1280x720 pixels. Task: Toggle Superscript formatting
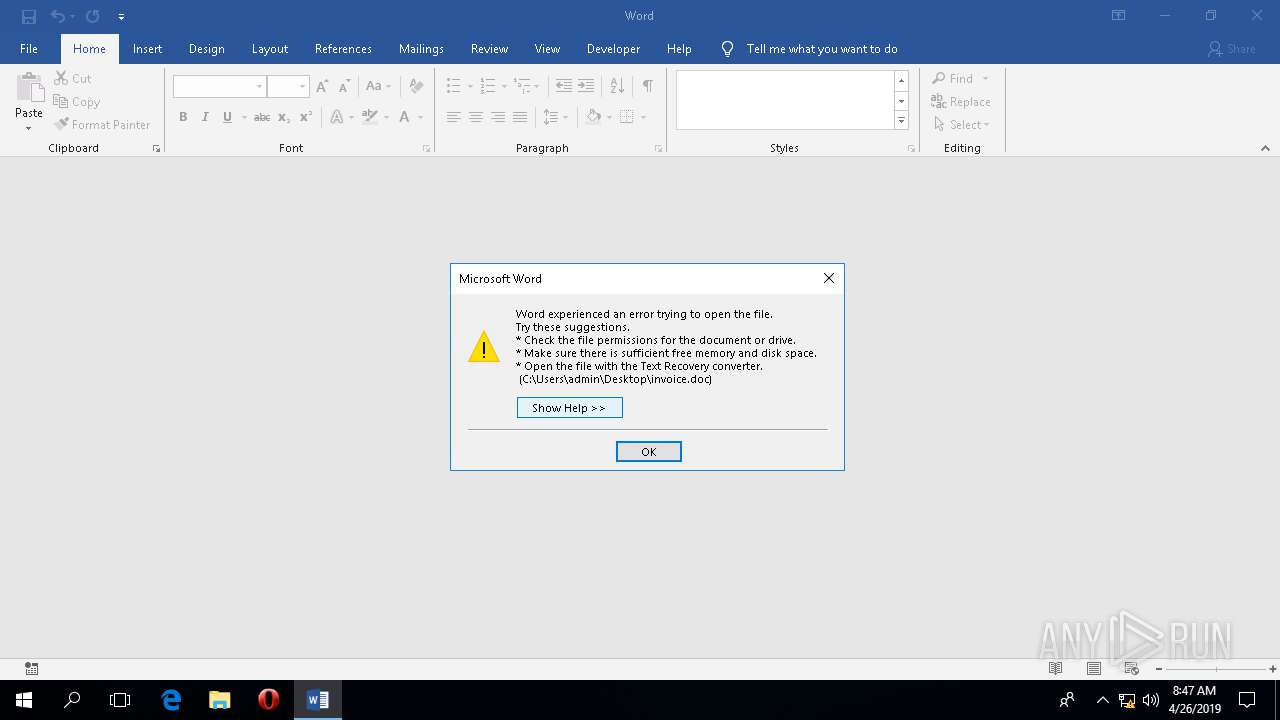coord(306,117)
